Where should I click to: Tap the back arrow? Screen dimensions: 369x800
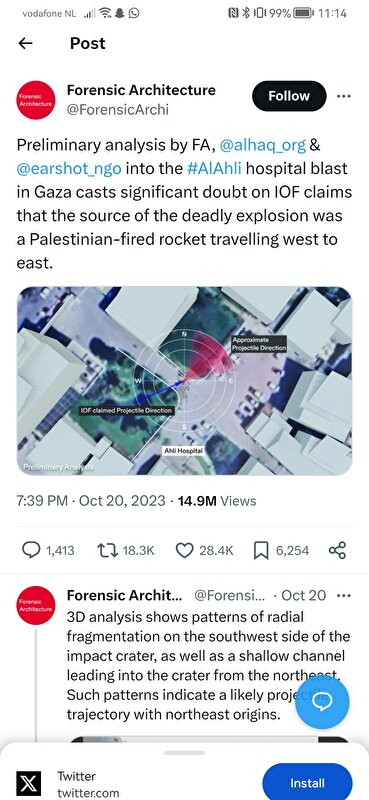click(x=26, y=43)
